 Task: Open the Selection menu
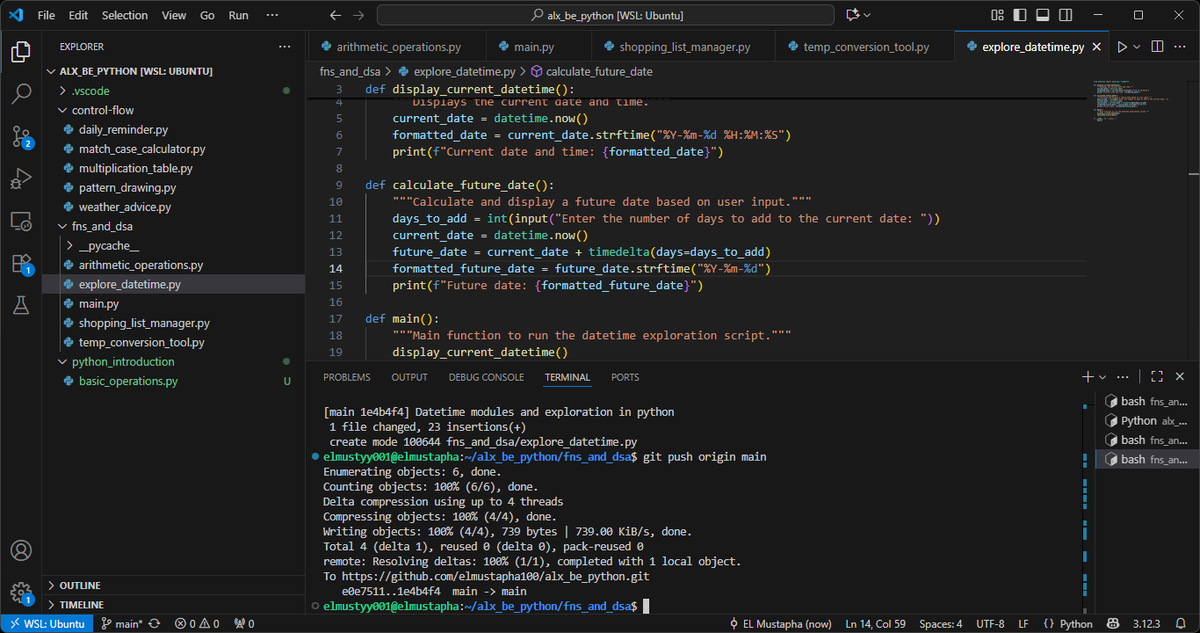125,16
